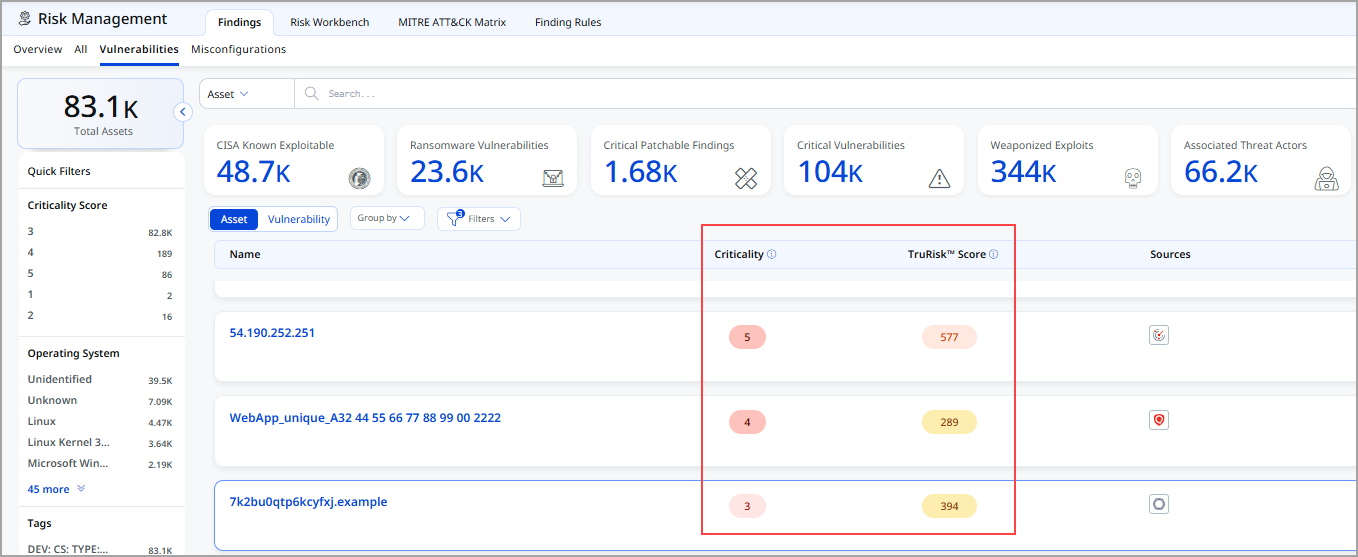Screen dimensions: 1358x557
Task: Open the Group by dropdown
Action: [386, 219]
